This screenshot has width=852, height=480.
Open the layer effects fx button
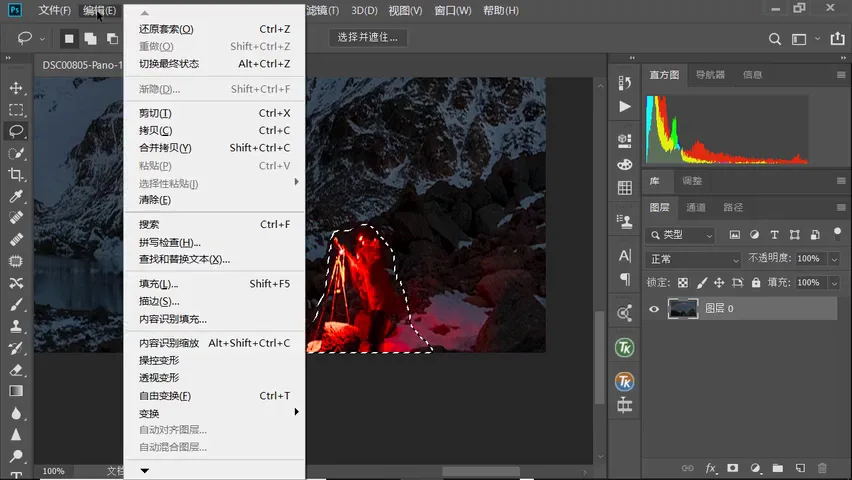(x=711, y=467)
